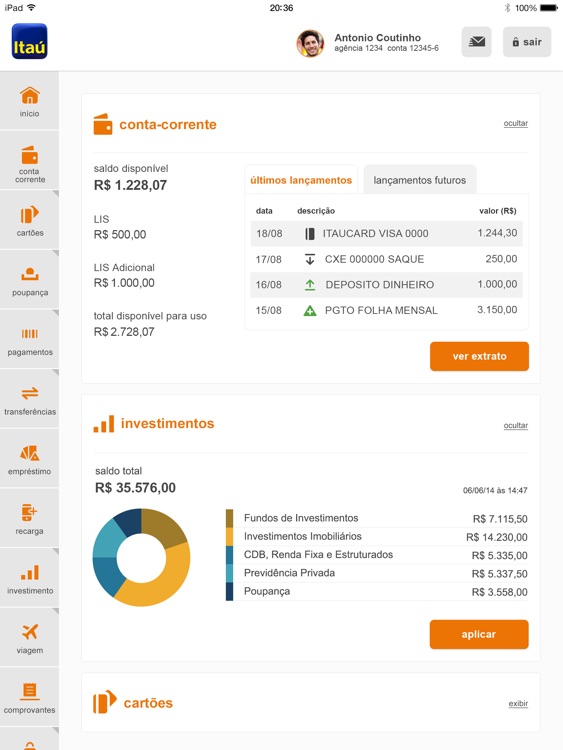The height and width of the screenshot is (750, 563).
Task: Switch to the lançamentos futuros tab
Action: 419,180
